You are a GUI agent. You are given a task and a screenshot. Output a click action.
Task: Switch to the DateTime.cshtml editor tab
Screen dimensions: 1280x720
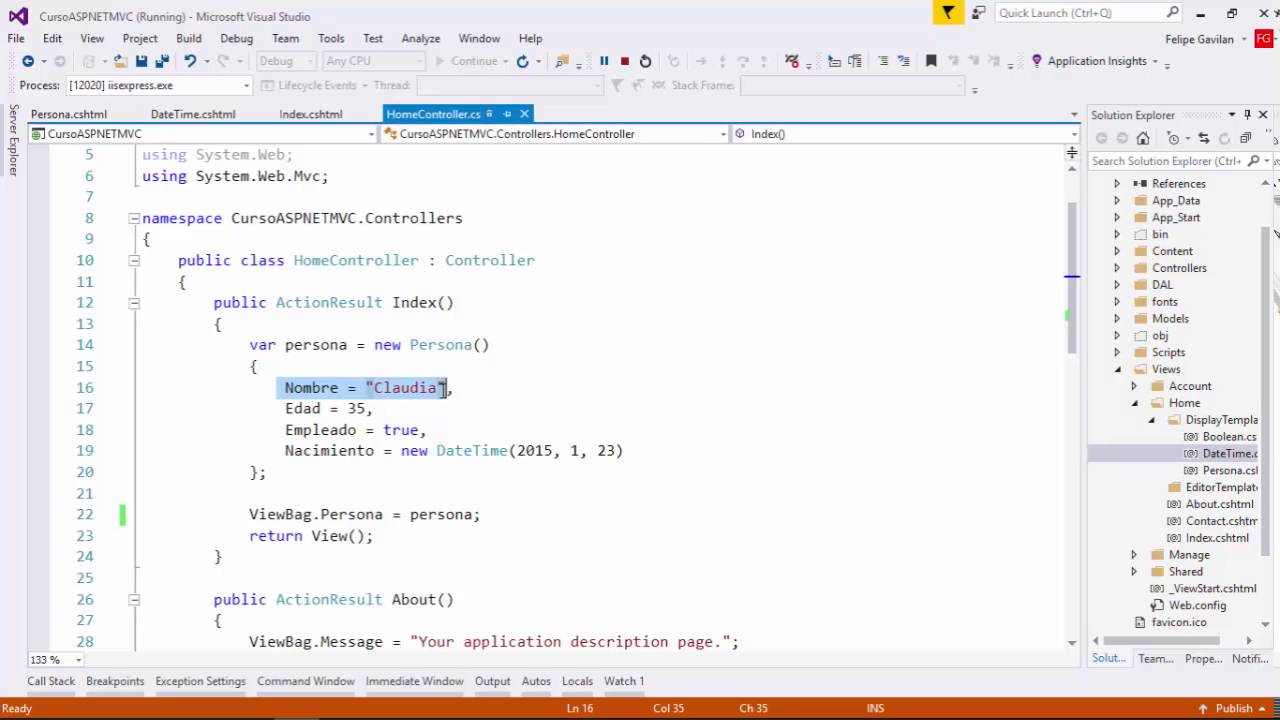pyautogui.click(x=193, y=114)
